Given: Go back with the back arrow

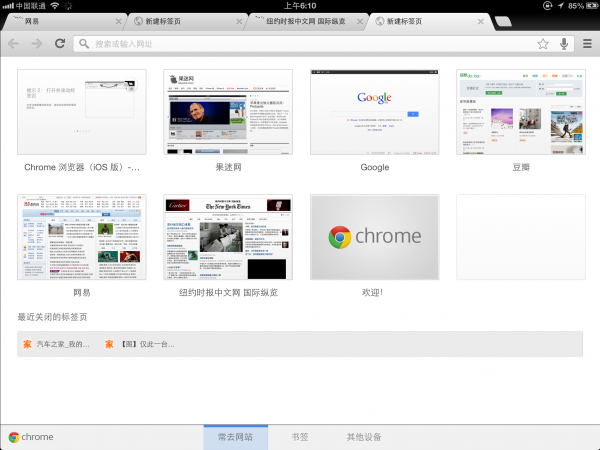Looking at the screenshot, I should click(x=13, y=44).
